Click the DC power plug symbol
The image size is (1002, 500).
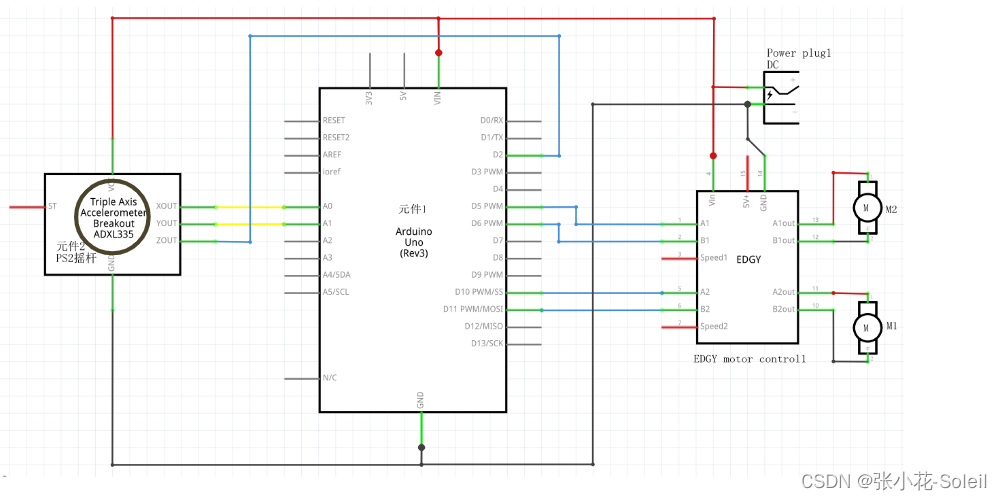coord(781,98)
